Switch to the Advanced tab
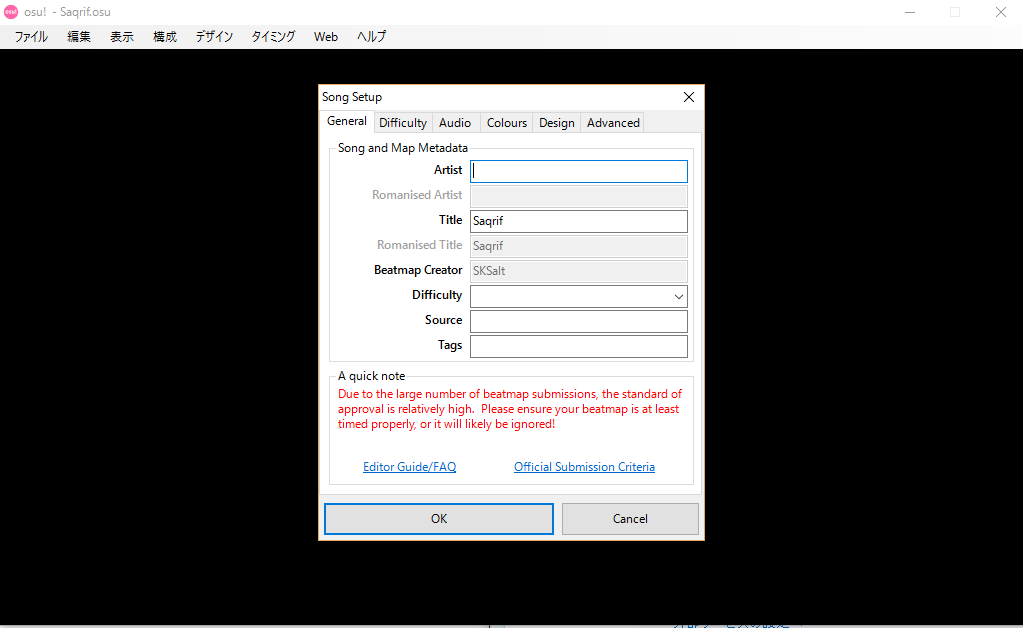Screen dimensions: 1023x628 click(x=613, y=123)
